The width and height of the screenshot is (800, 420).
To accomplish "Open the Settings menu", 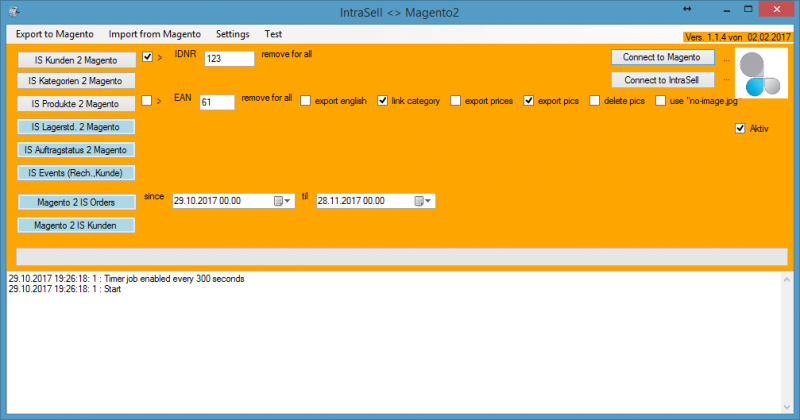I will point(233,34).
